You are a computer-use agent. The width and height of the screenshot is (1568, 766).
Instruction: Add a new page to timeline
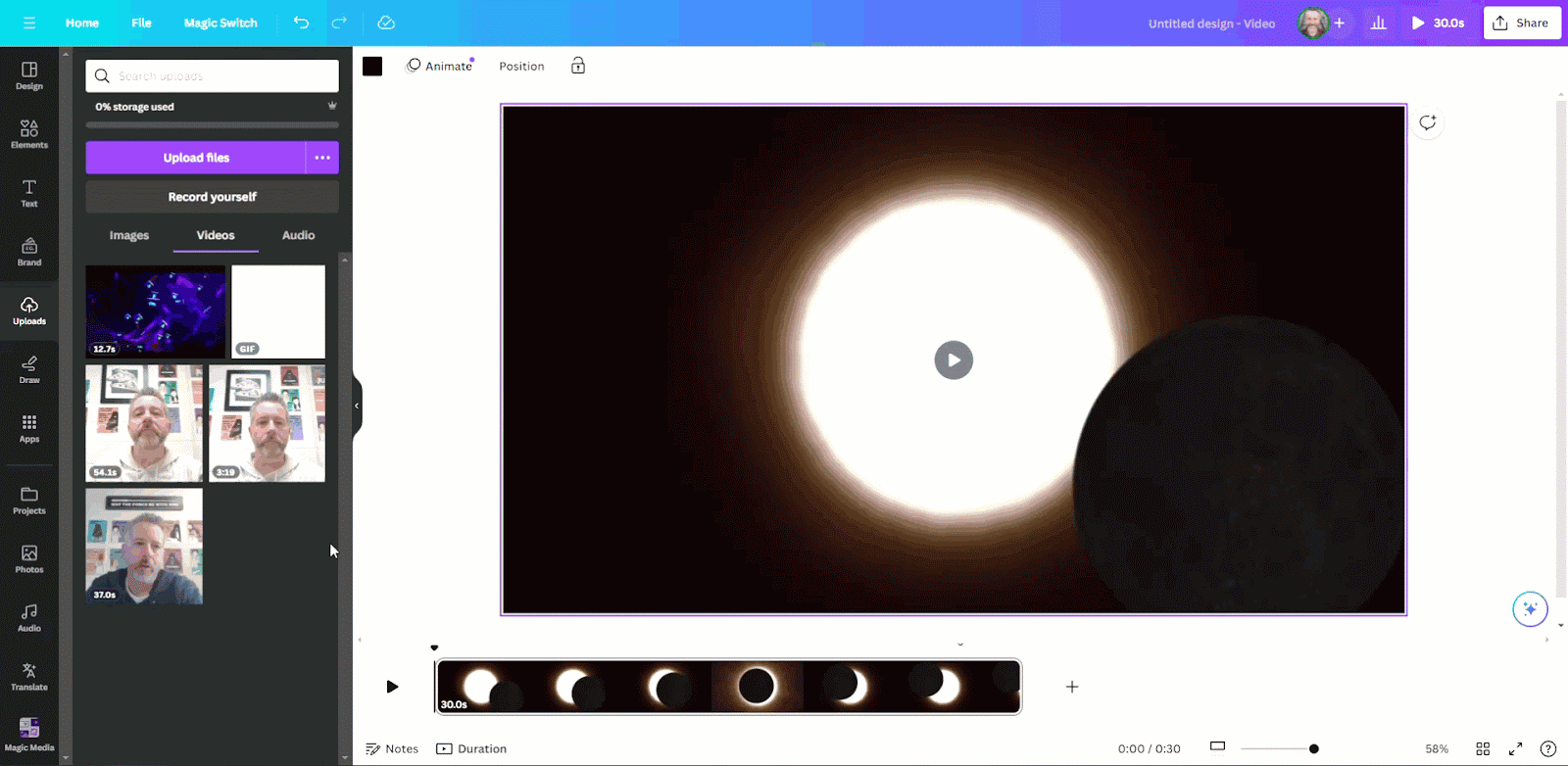click(x=1072, y=687)
